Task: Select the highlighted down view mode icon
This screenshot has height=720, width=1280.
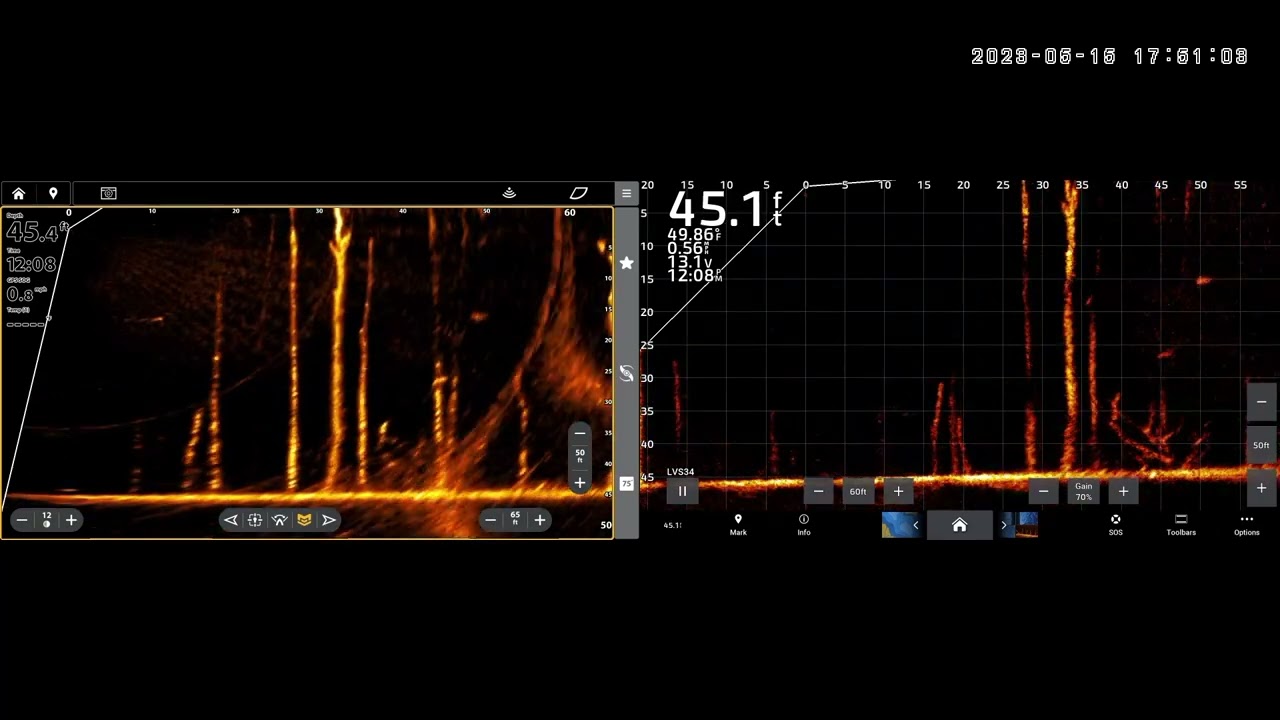Action: coord(304,520)
